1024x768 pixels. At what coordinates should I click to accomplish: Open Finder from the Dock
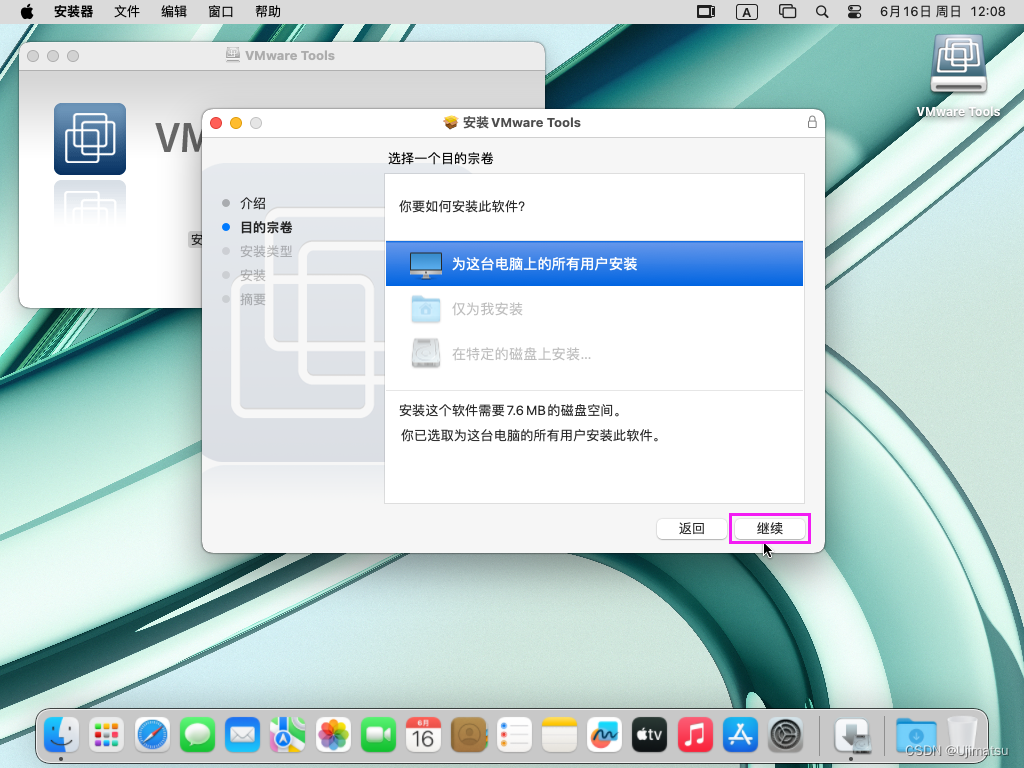[61, 735]
